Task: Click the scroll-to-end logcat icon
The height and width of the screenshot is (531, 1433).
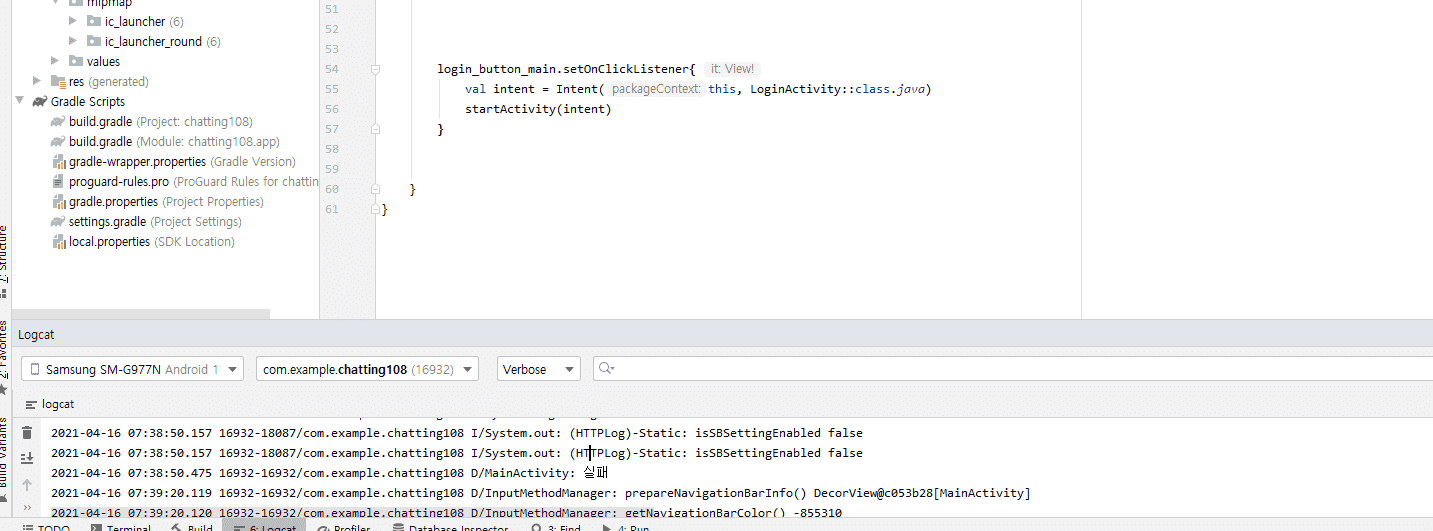Action: [x=27, y=457]
